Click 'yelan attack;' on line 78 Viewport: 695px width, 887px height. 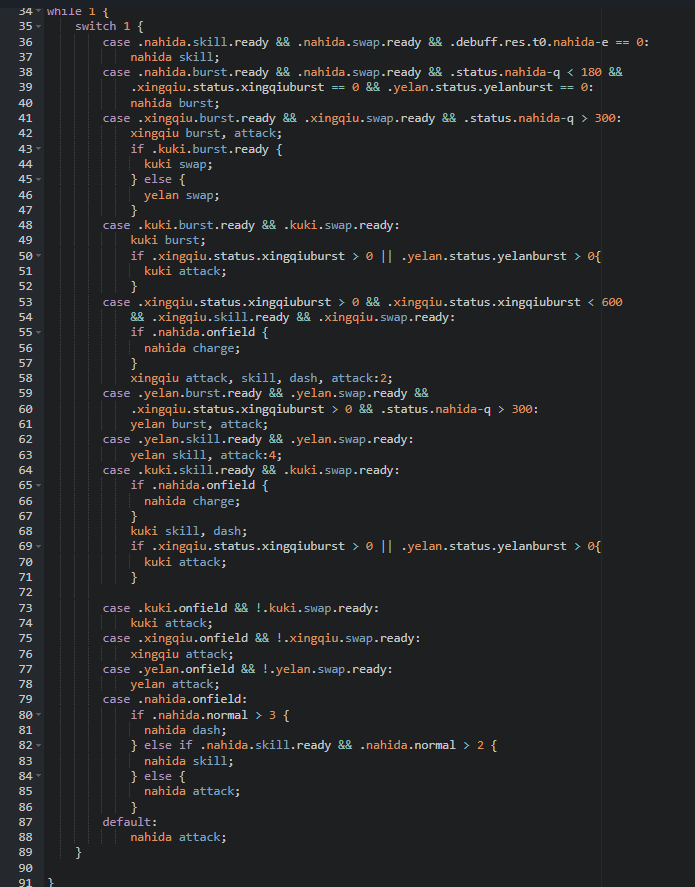point(175,684)
